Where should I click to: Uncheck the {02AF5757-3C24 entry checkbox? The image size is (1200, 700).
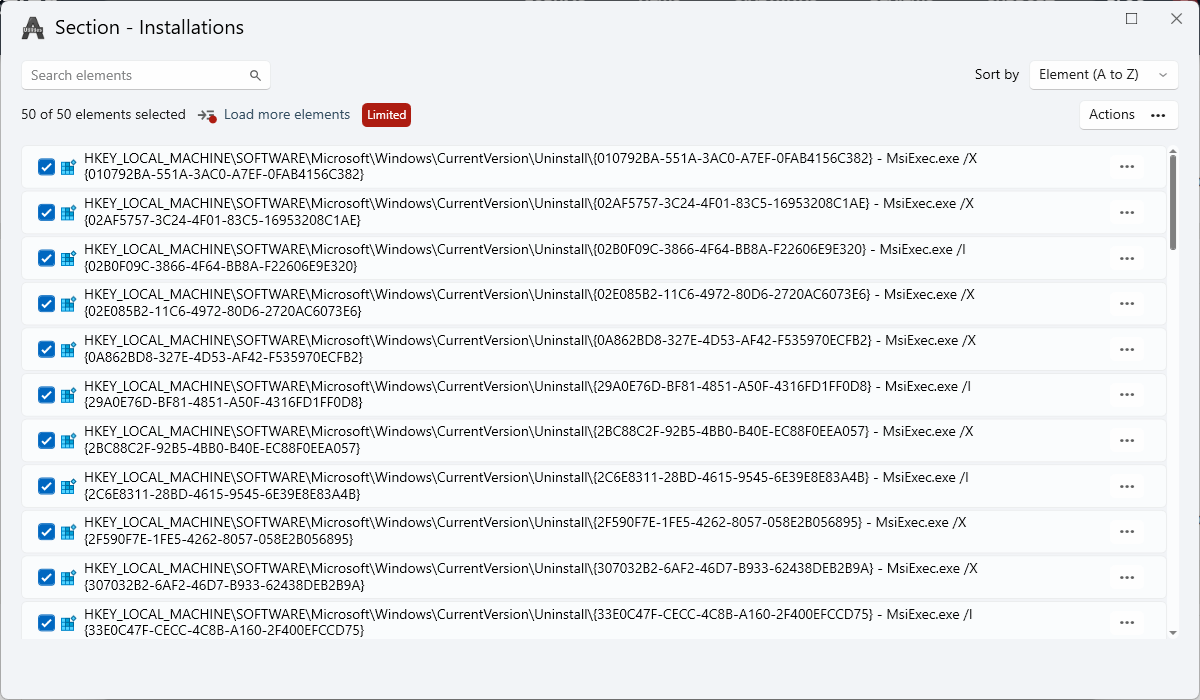(46, 213)
